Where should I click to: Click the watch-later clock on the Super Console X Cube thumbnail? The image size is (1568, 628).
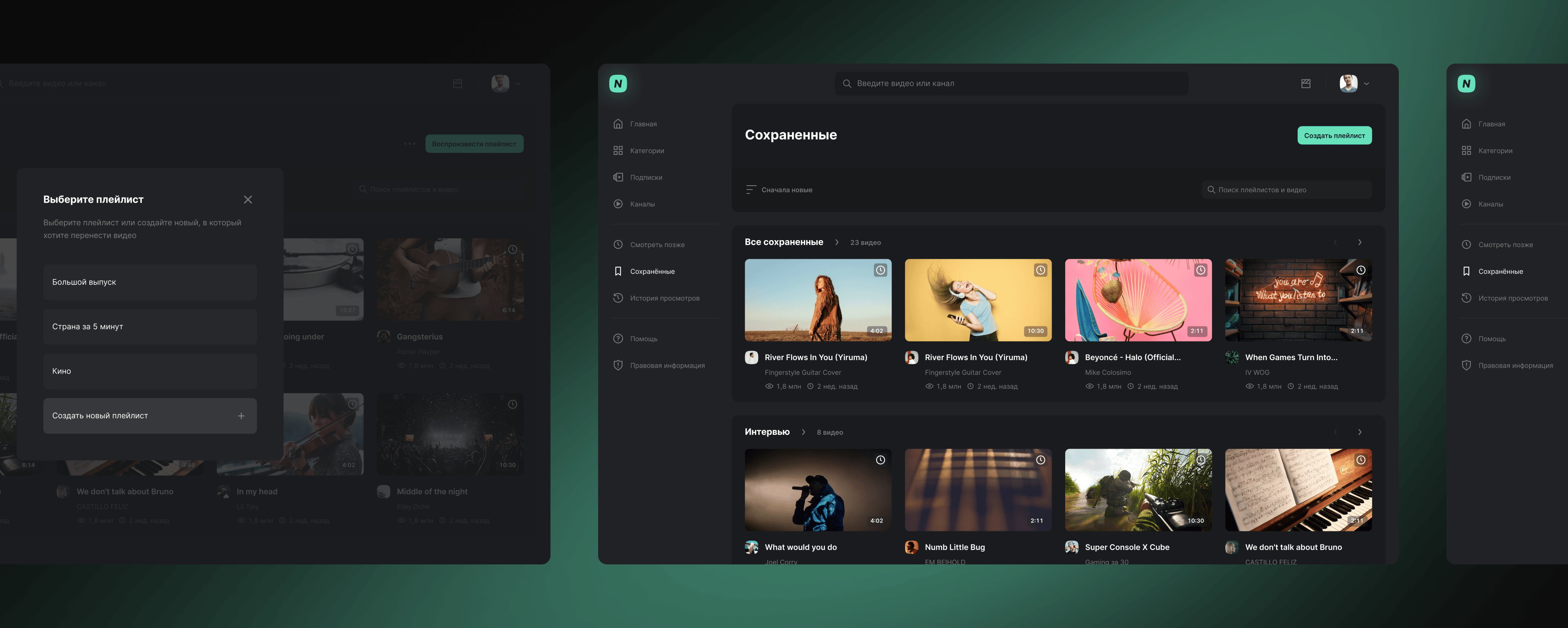click(1200, 460)
